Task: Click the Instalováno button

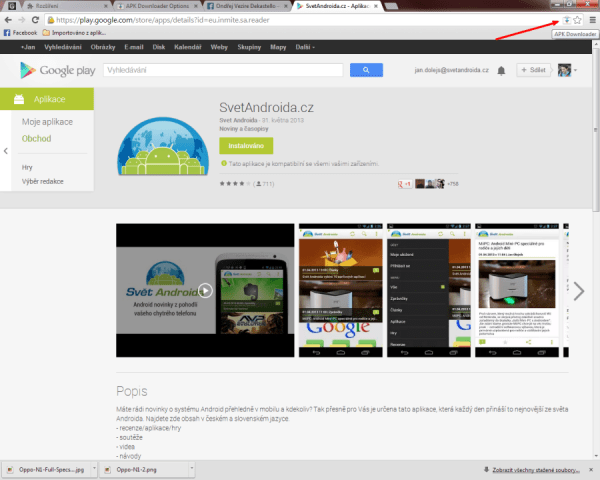Action: pyautogui.click(x=246, y=146)
